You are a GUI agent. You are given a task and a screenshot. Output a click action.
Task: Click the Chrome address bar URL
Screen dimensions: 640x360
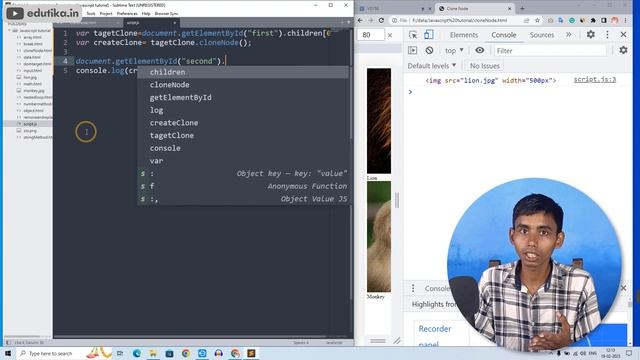[459, 20]
